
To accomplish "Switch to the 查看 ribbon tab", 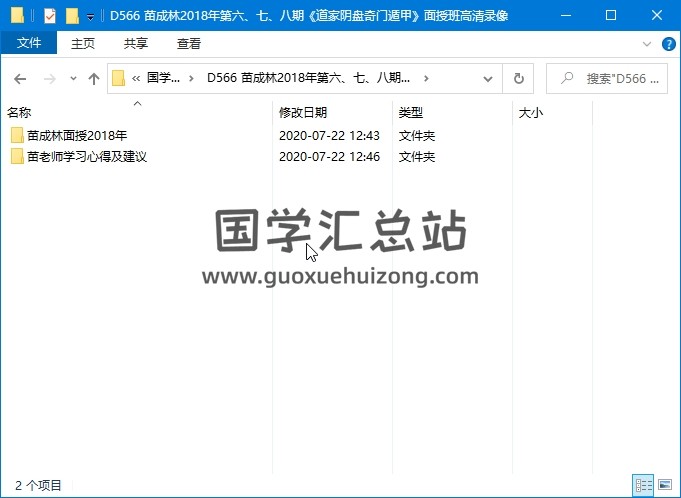I will [188, 43].
